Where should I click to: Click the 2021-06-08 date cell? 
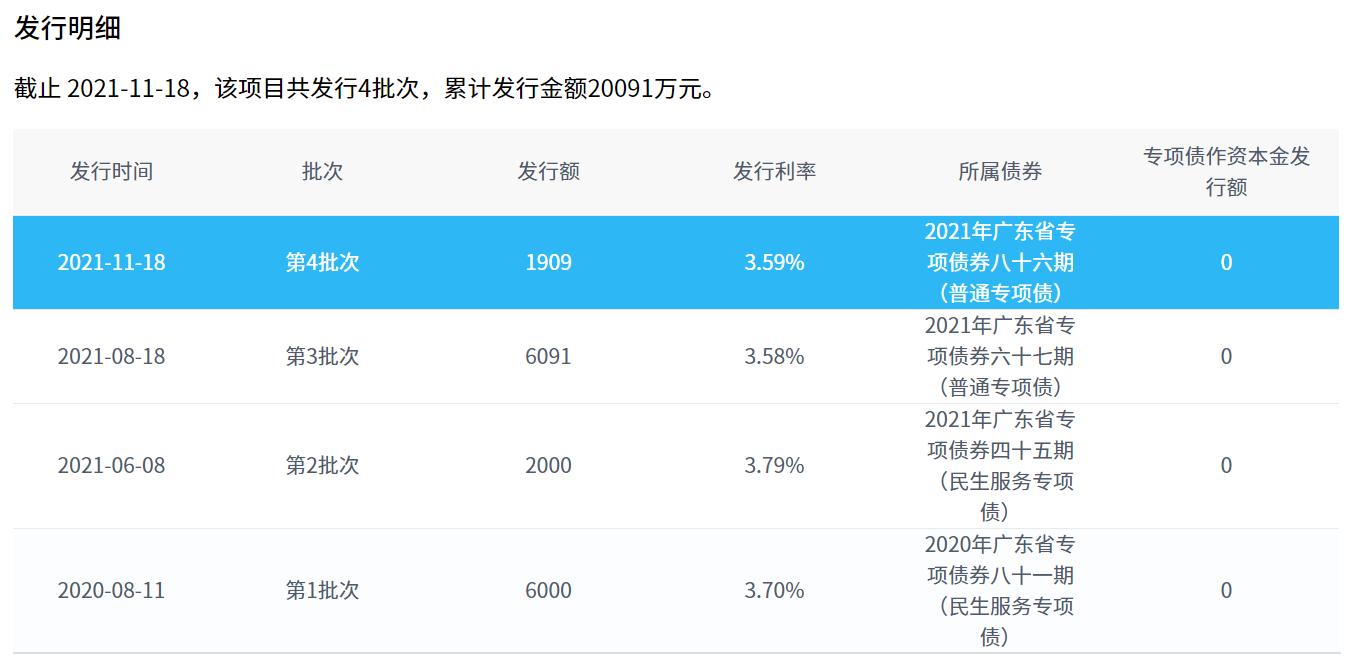pyautogui.click(x=111, y=465)
